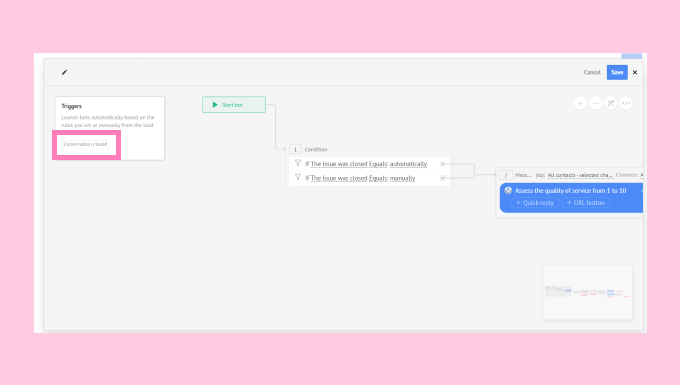Close the bot editor with X
Viewport: 680px width, 385px height.
[x=635, y=72]
